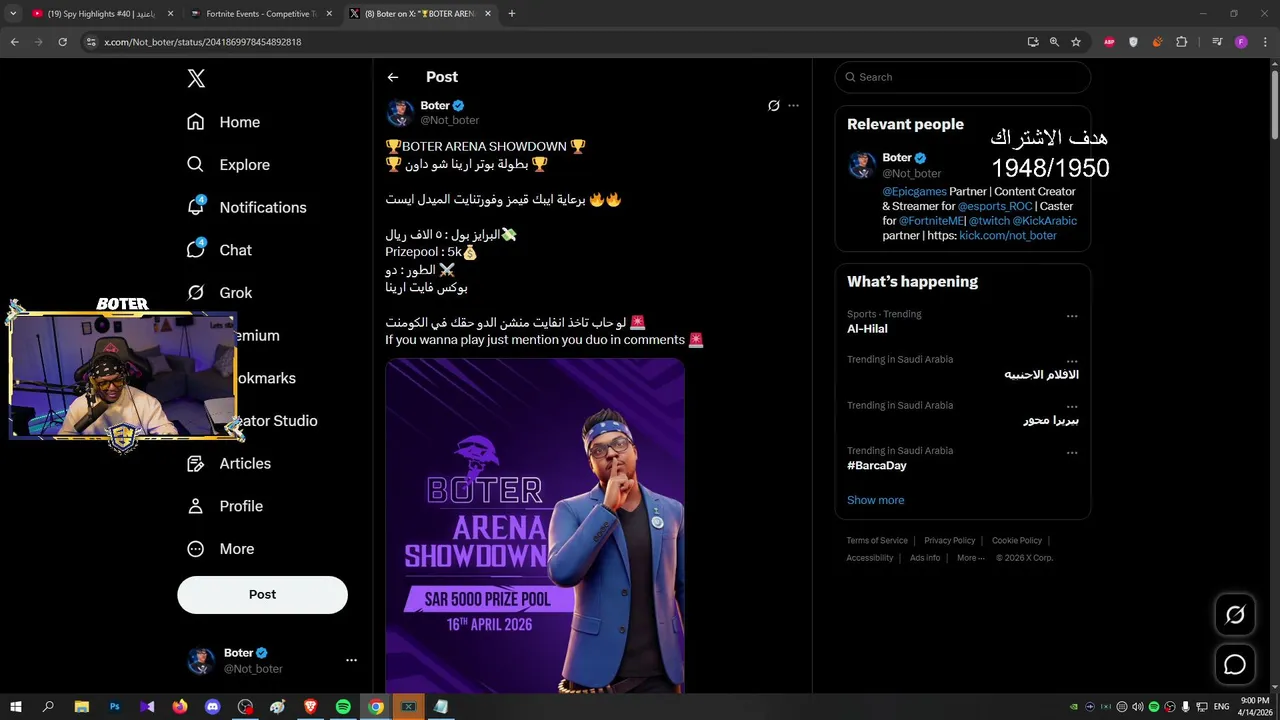The image size is (1280, 720).
Task: Open a new browser tab
Action: click(512, 14)
